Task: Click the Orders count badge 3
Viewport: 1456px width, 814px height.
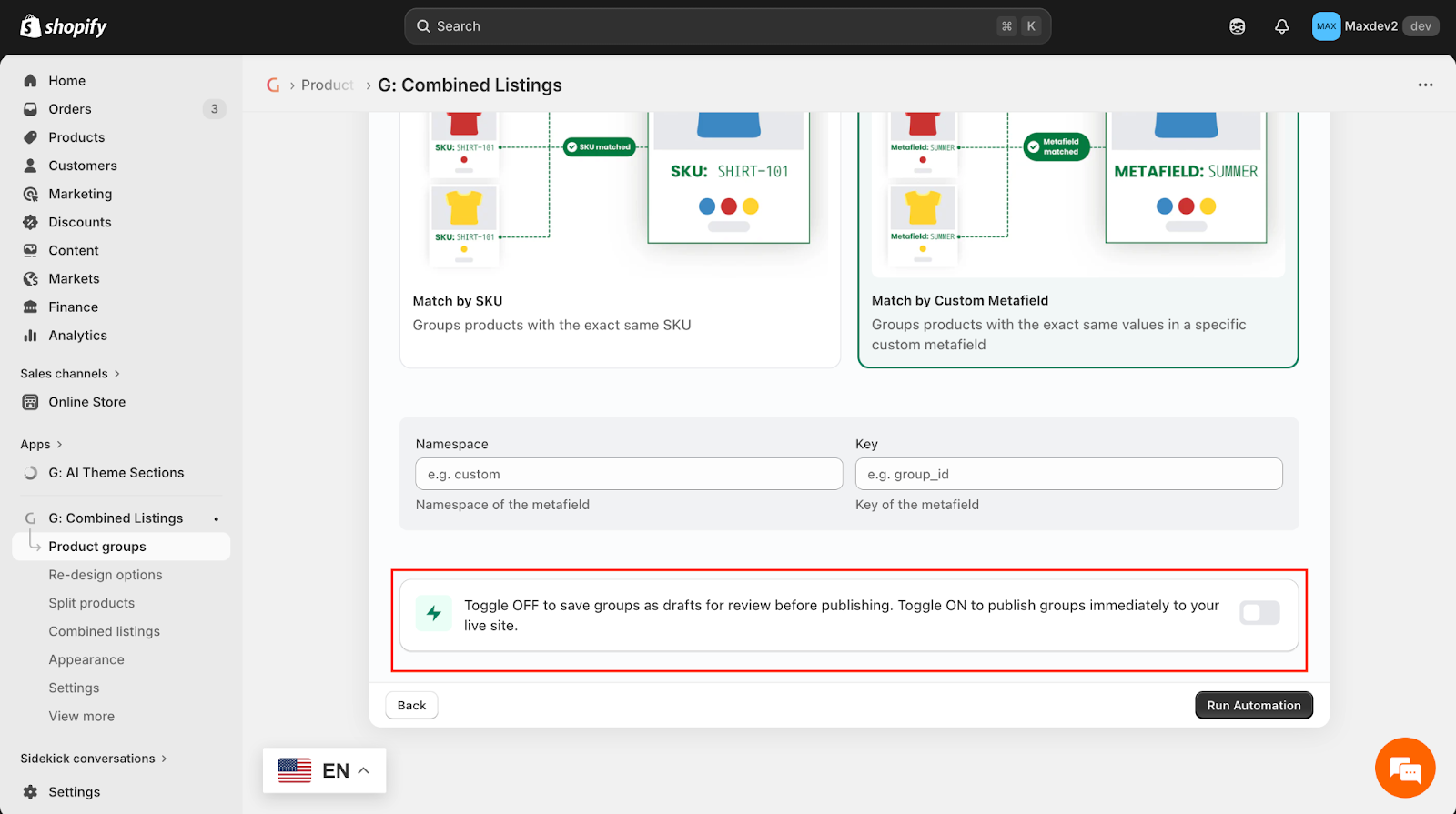Action: pos(215,109)
